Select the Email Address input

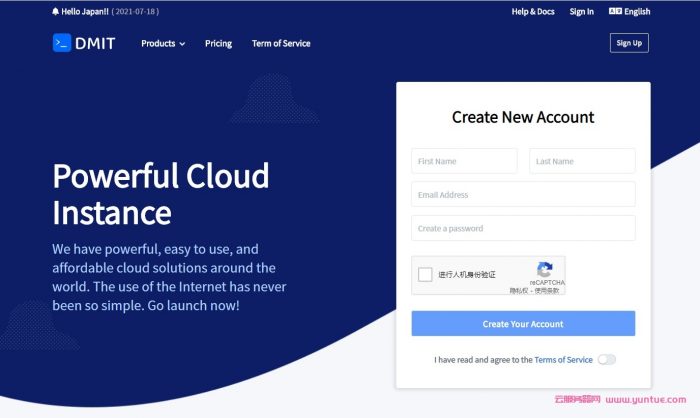point(523,195)
